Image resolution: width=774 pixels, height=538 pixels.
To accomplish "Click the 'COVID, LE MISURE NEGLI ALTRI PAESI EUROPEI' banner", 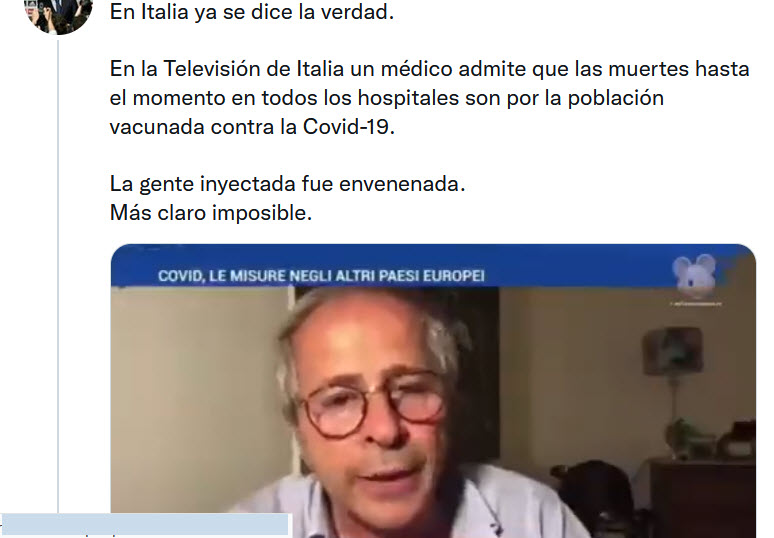I will click(x=321, y=275).
